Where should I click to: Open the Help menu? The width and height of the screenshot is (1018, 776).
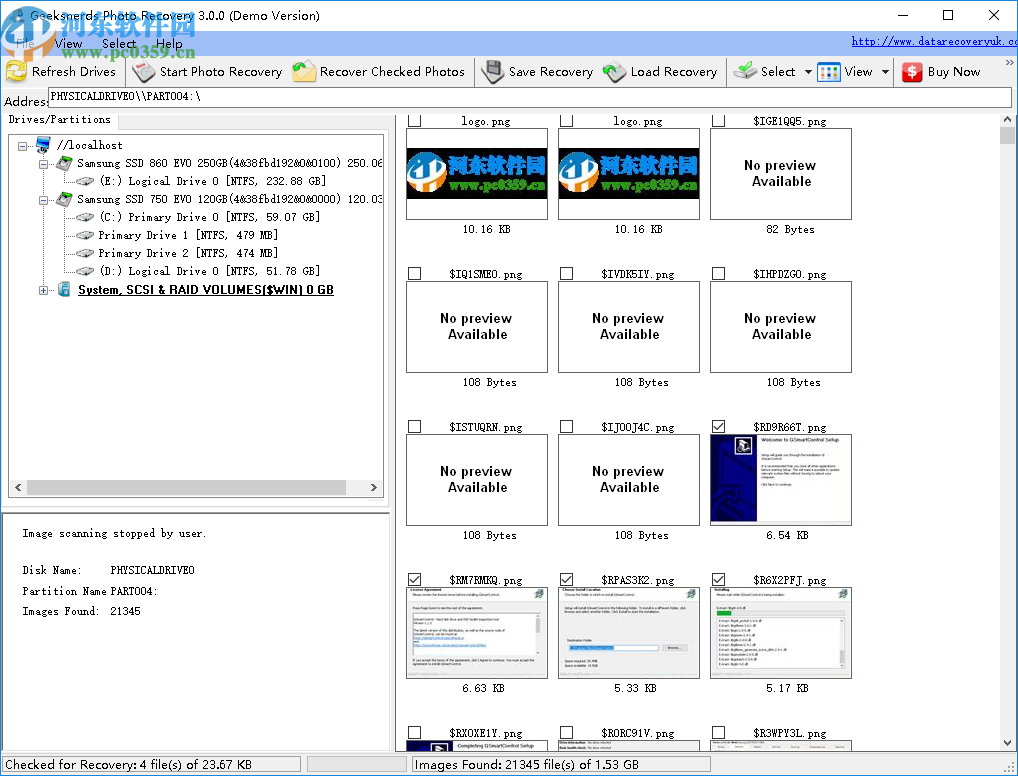pos(170,44)
